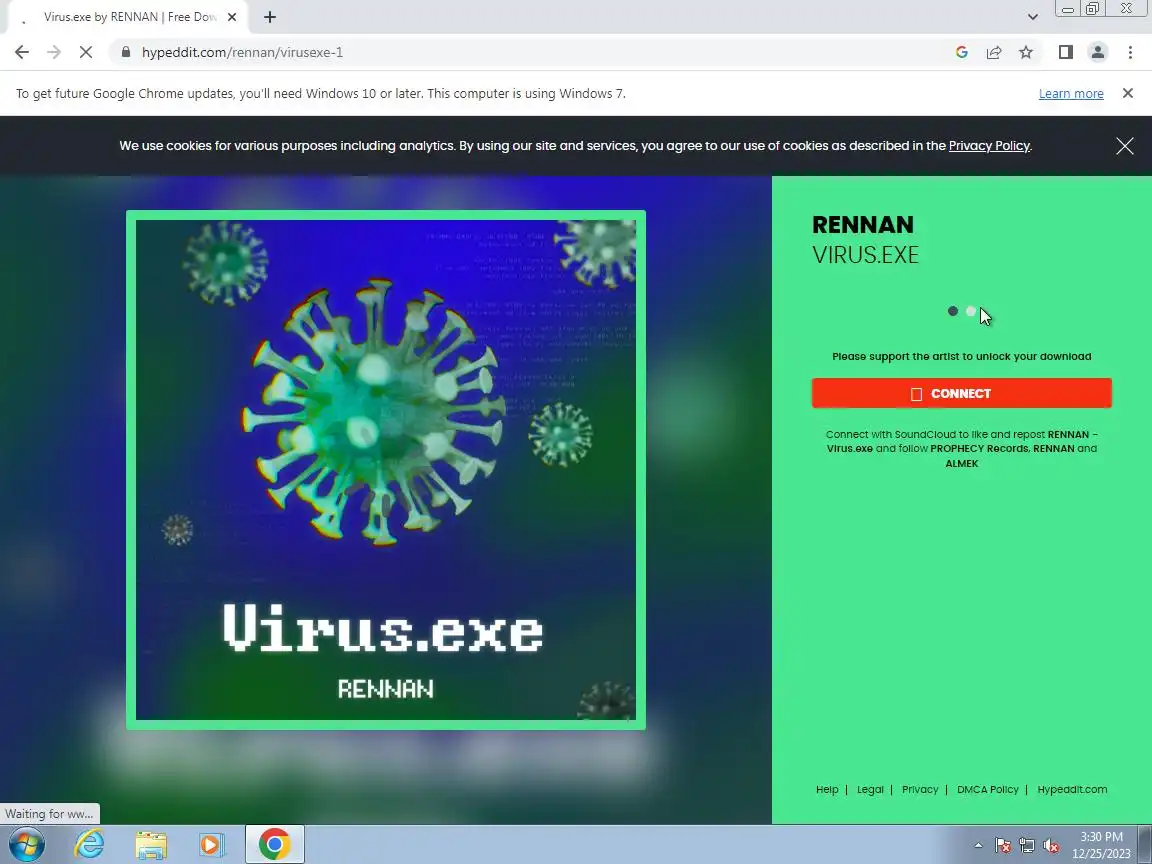The width and height of the screenshot is (1152, 864).
Task: Open the Action Center flag icon
Action: tap(1002, 846)
